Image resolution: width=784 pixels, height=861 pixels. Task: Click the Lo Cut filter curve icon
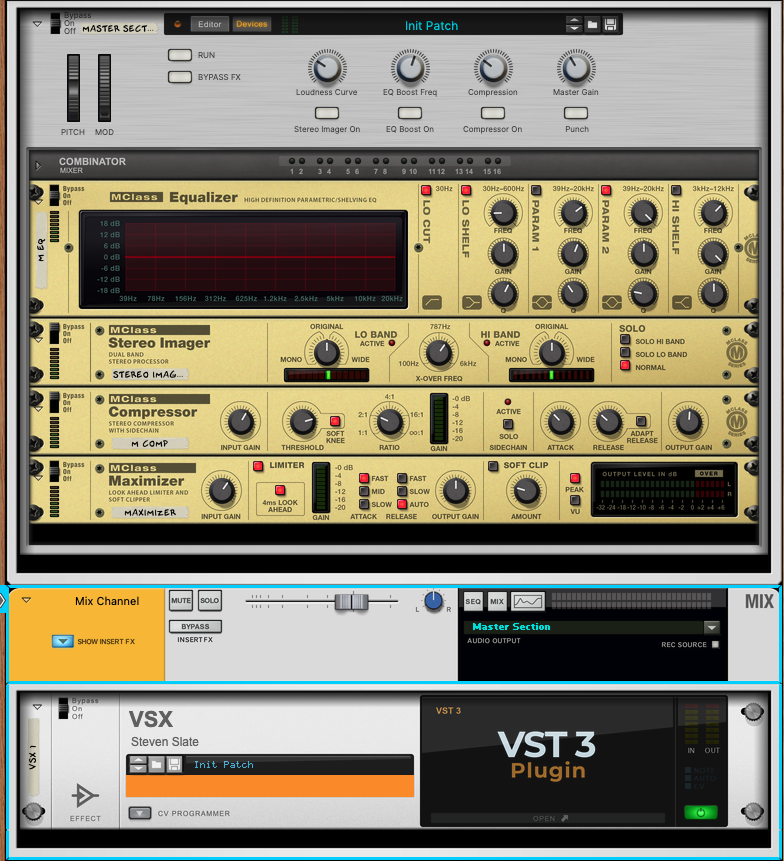tap(432, 303)
